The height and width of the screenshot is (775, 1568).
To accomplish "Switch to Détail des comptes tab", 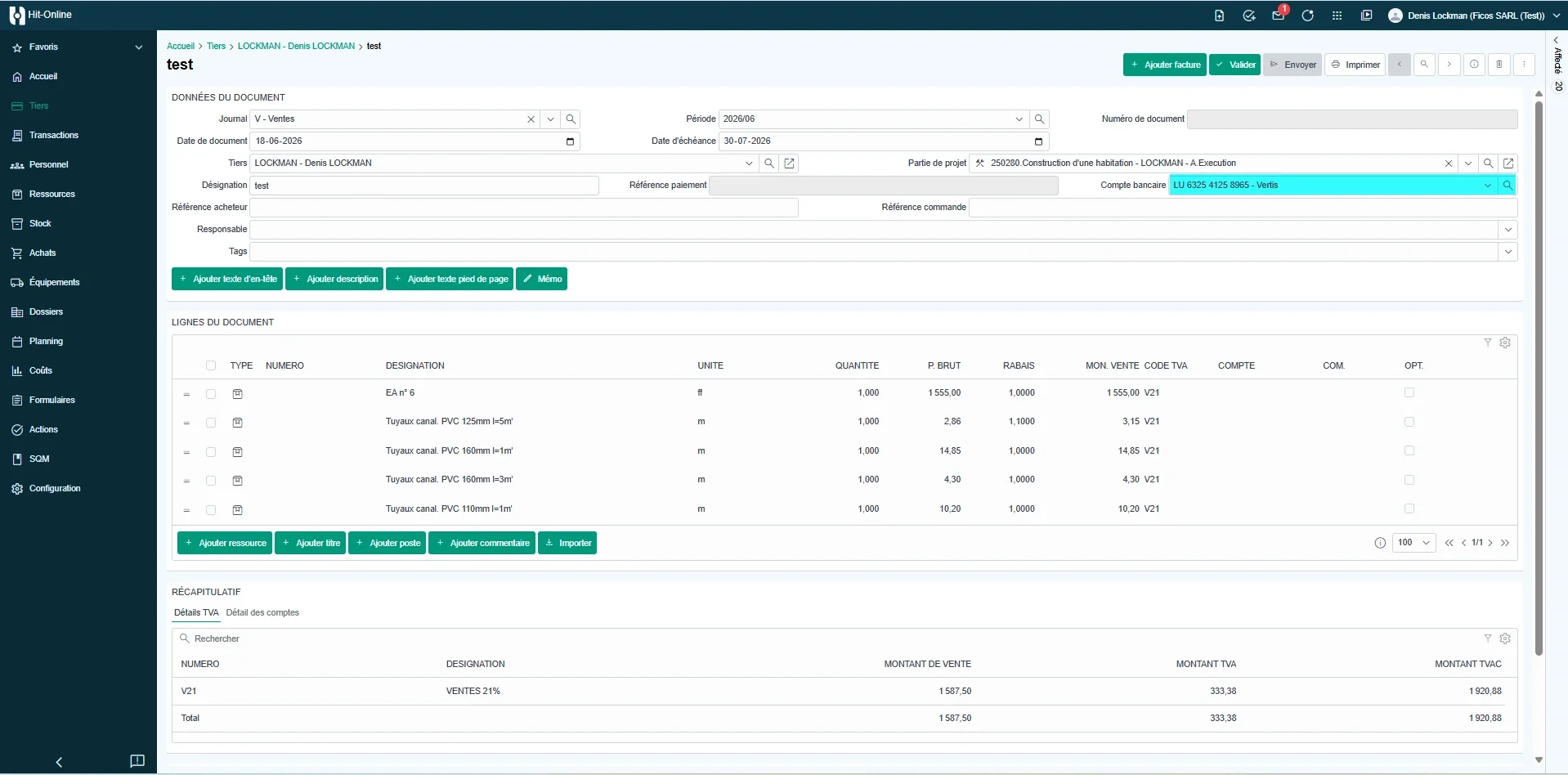I will click(x=262, y=612).
